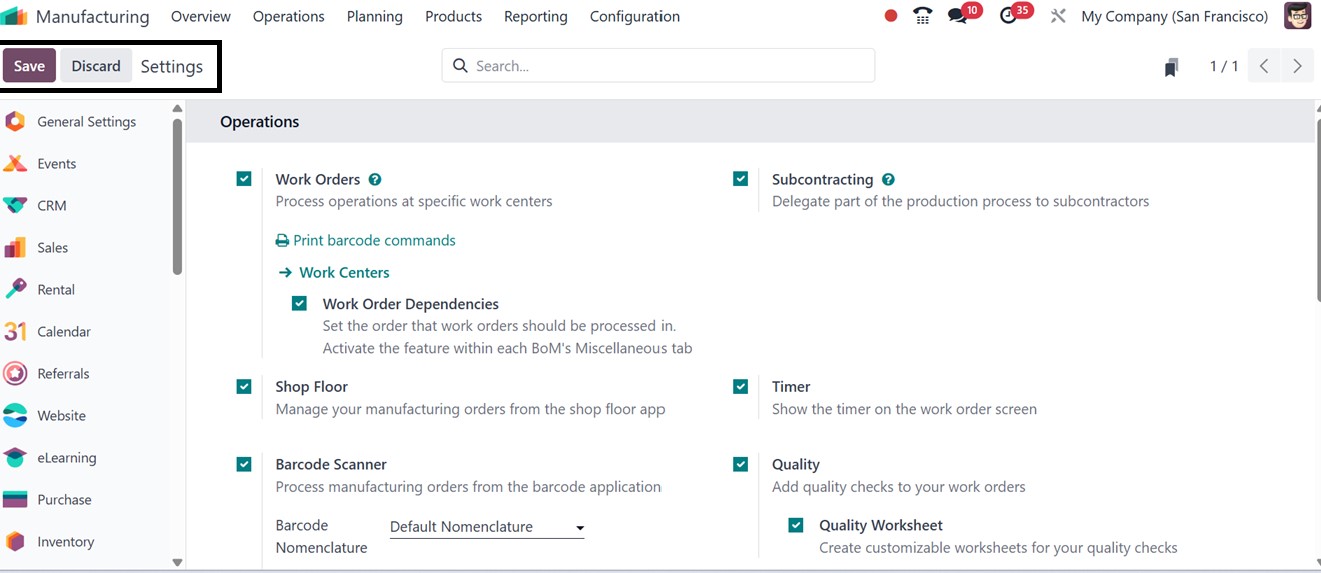The height and width of the screenshot is (573, 1321).
Task: Click the VoIP phone icon
Action: (922, 16)
